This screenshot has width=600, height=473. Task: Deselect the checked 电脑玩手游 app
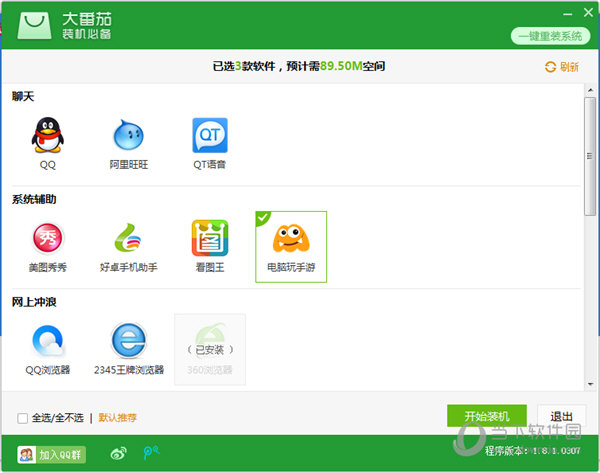pyautogui.click(x=291, y=247)
